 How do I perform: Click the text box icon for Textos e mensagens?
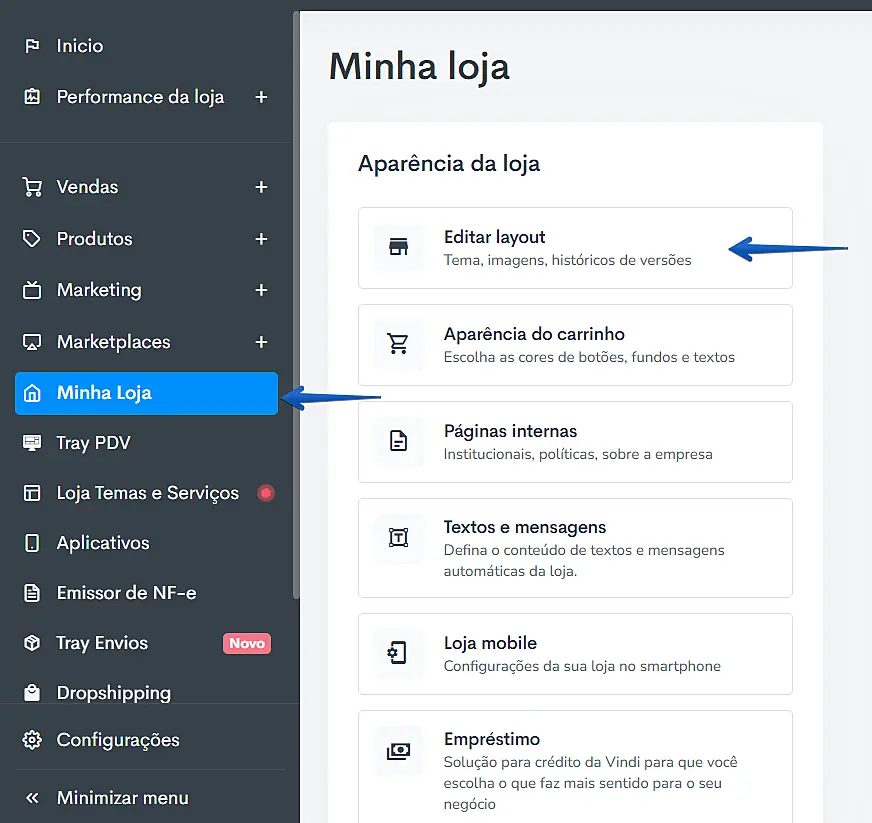click(x=399, y=538)
